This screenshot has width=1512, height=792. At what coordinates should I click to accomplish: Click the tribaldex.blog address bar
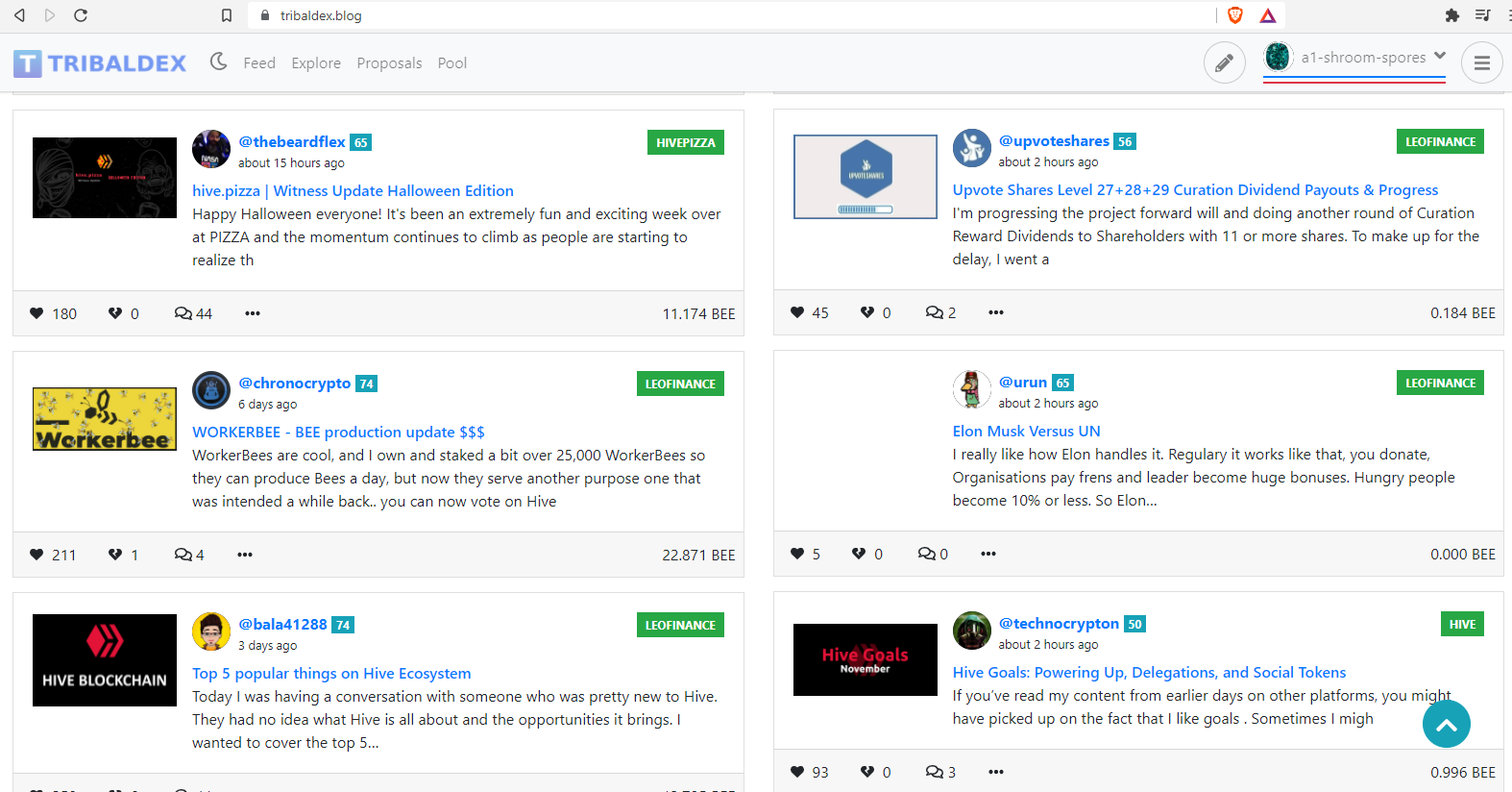coord(730,15)
